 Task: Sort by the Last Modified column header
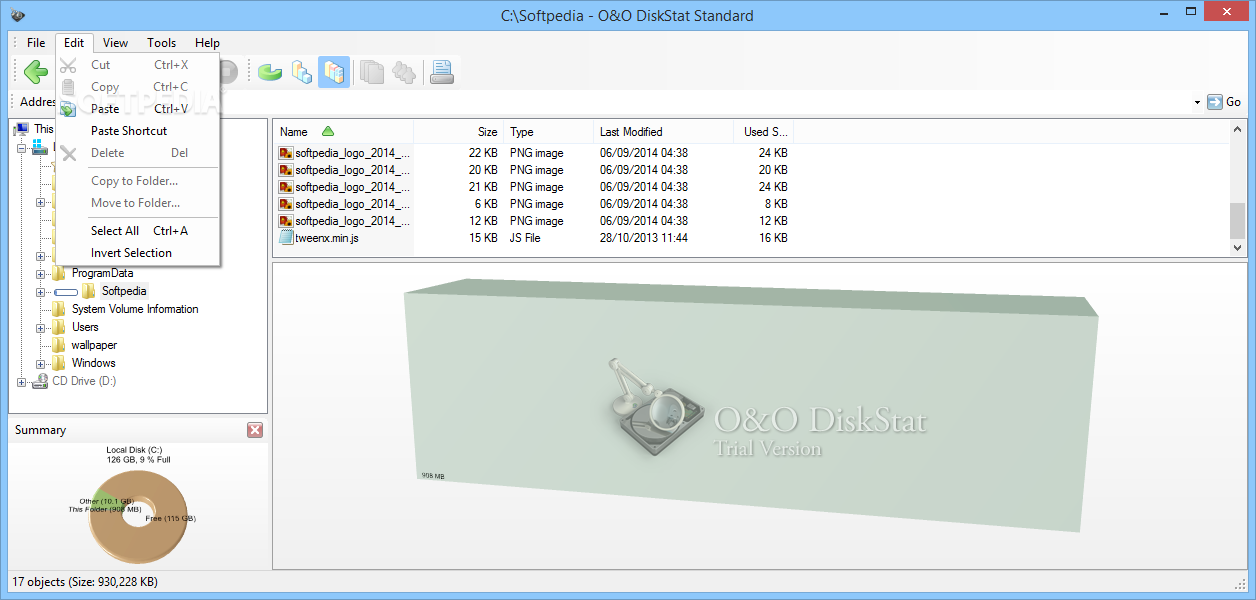click(663, 132)
